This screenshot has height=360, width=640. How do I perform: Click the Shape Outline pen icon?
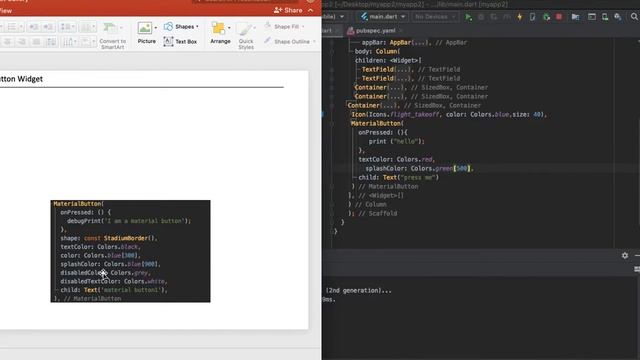click(x=268, y=41)
